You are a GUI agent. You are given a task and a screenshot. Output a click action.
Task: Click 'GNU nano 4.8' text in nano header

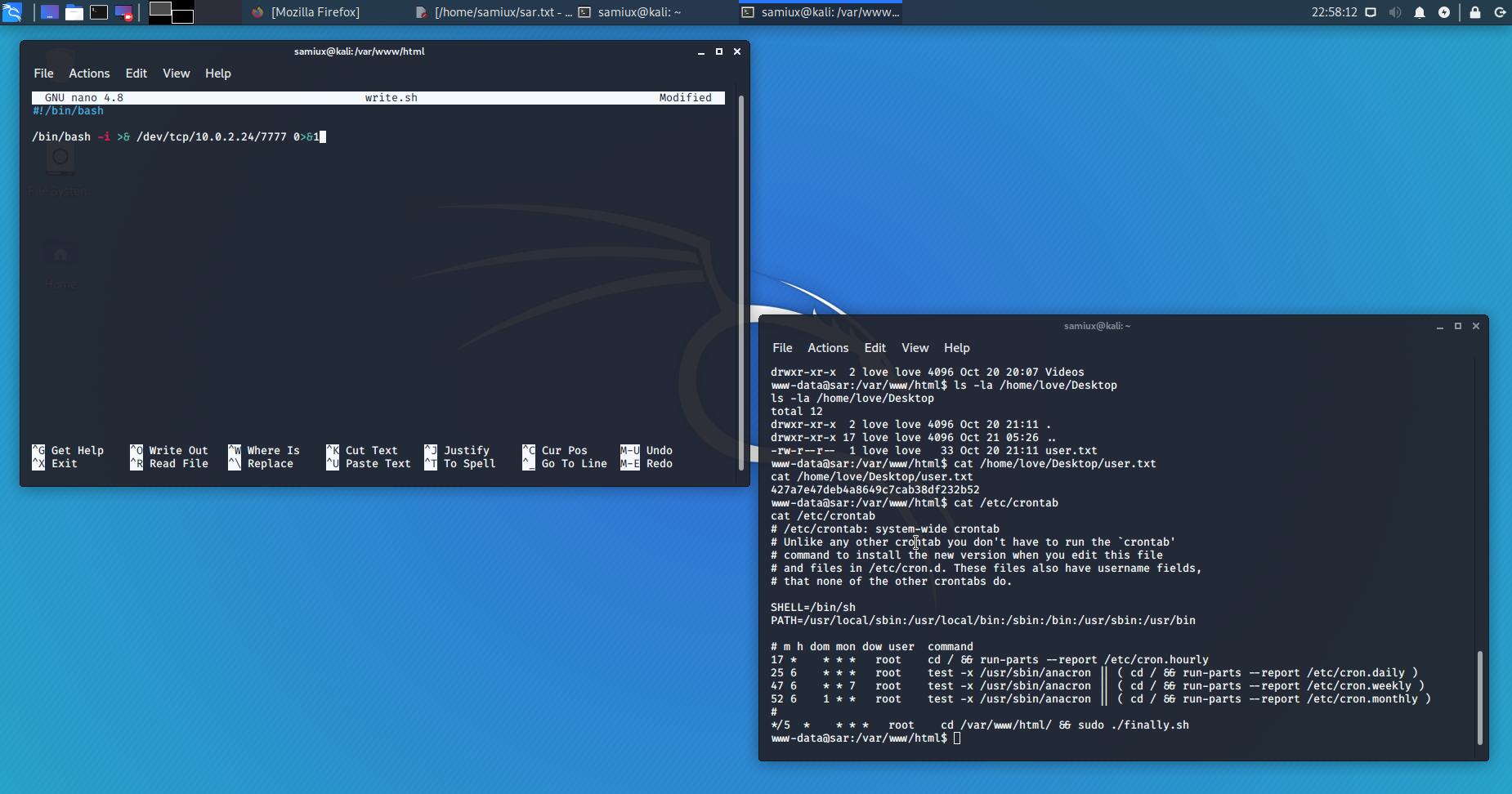click(84, 98)
